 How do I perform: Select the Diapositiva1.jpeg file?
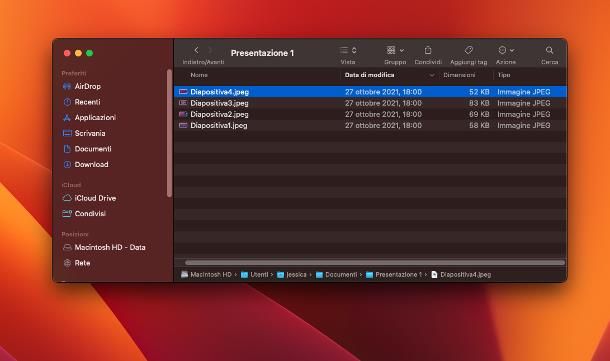(x=219, y=125)
